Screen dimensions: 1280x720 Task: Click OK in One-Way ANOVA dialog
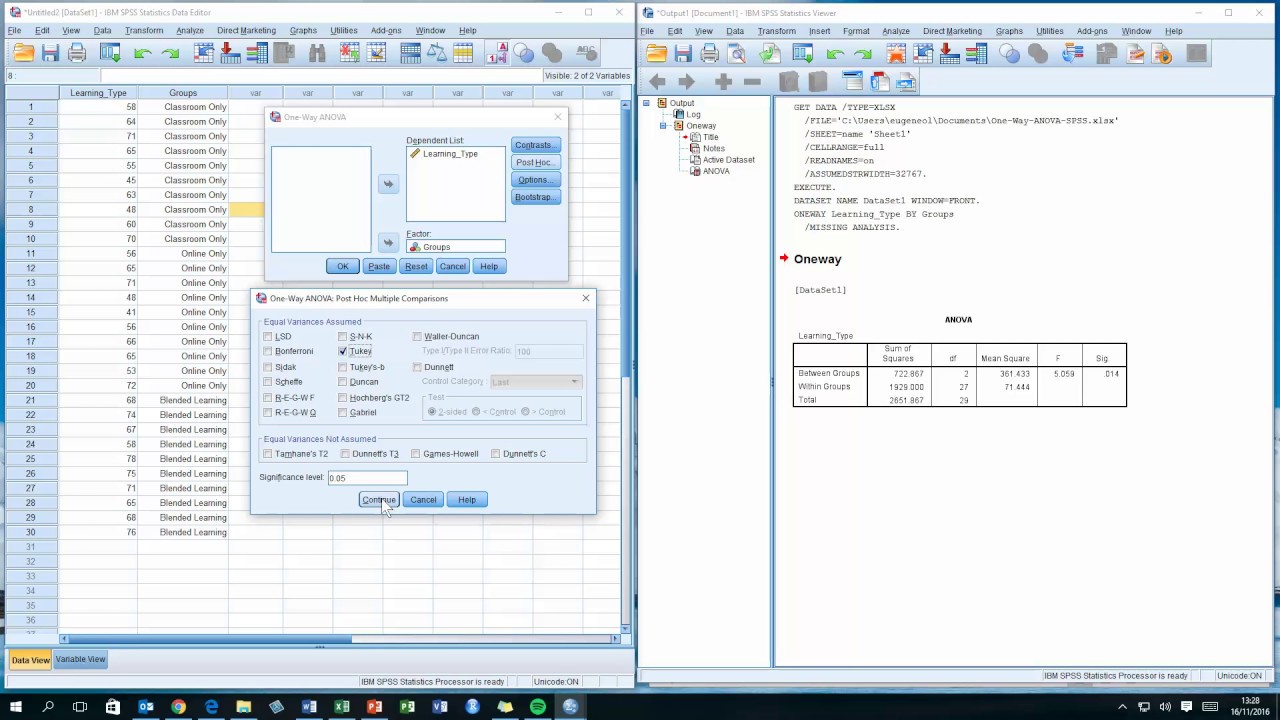[342, 267]
